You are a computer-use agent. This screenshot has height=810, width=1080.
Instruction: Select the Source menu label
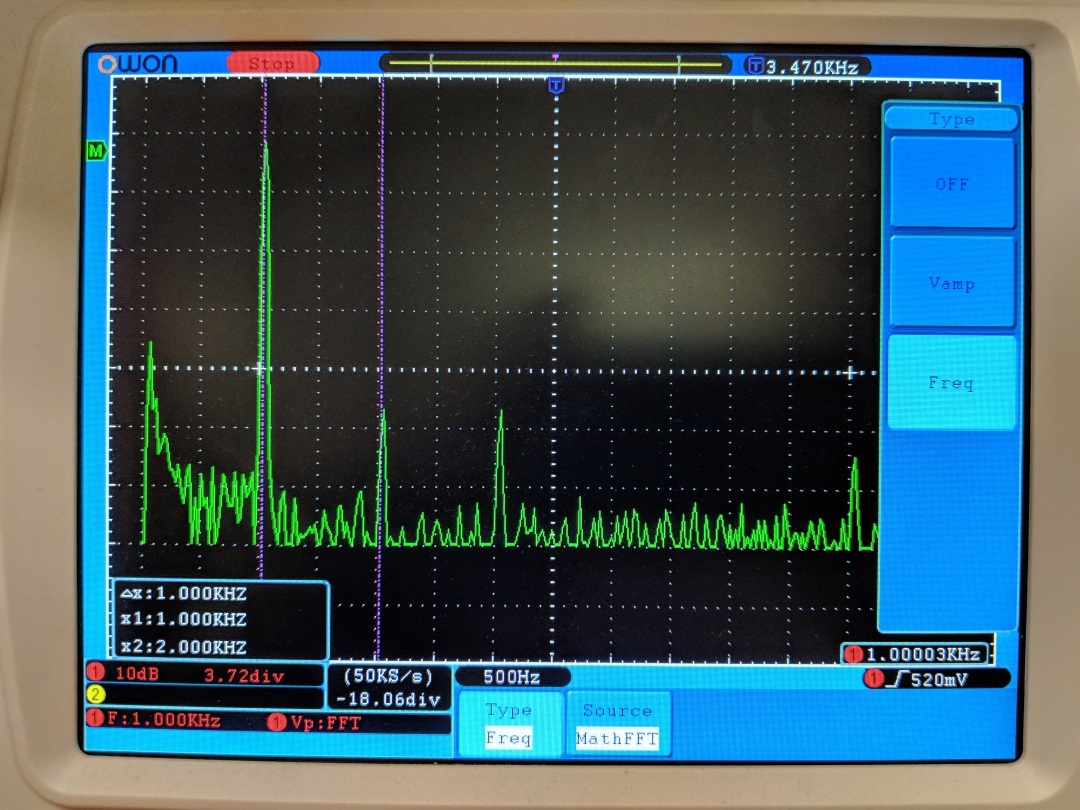pyautogui.click(x=617, y=710)
